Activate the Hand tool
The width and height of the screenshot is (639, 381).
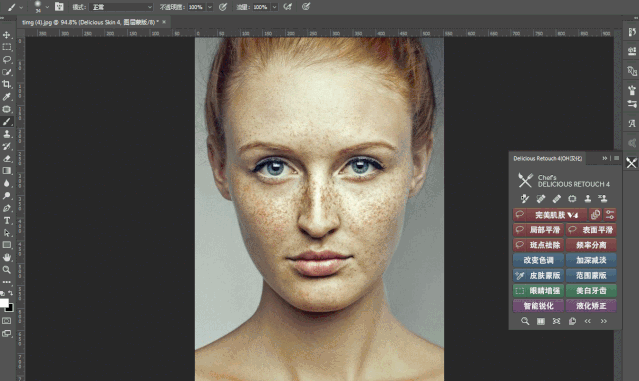pos(7,257)
